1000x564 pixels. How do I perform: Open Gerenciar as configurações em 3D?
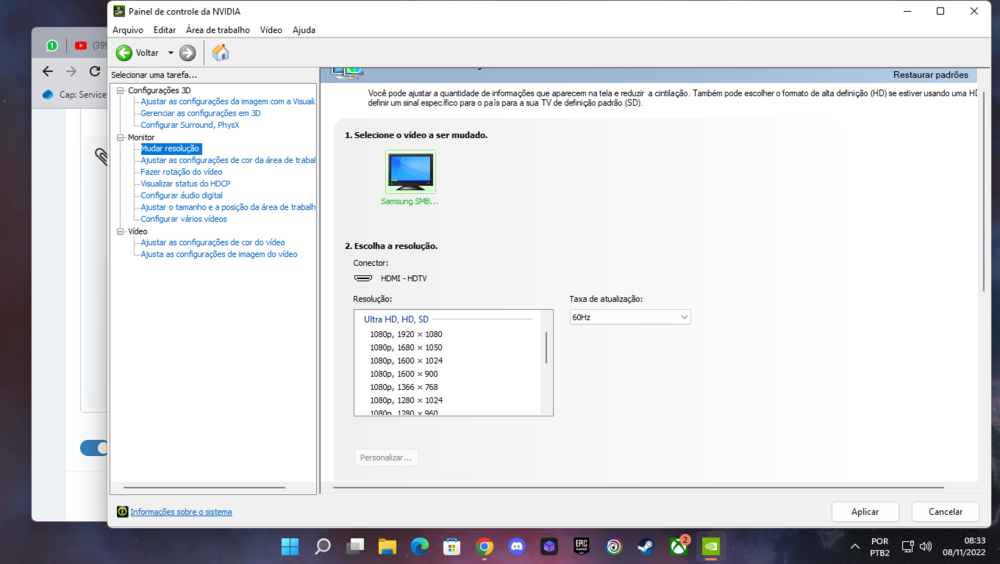coord(200,113)
